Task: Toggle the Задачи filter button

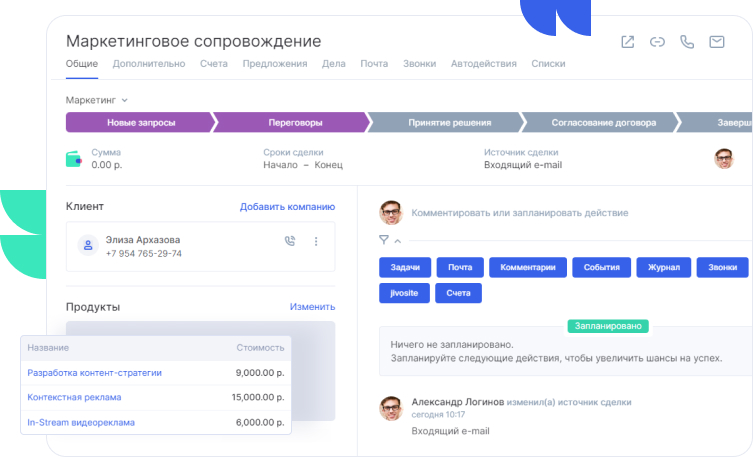Action: click(405, 267)
